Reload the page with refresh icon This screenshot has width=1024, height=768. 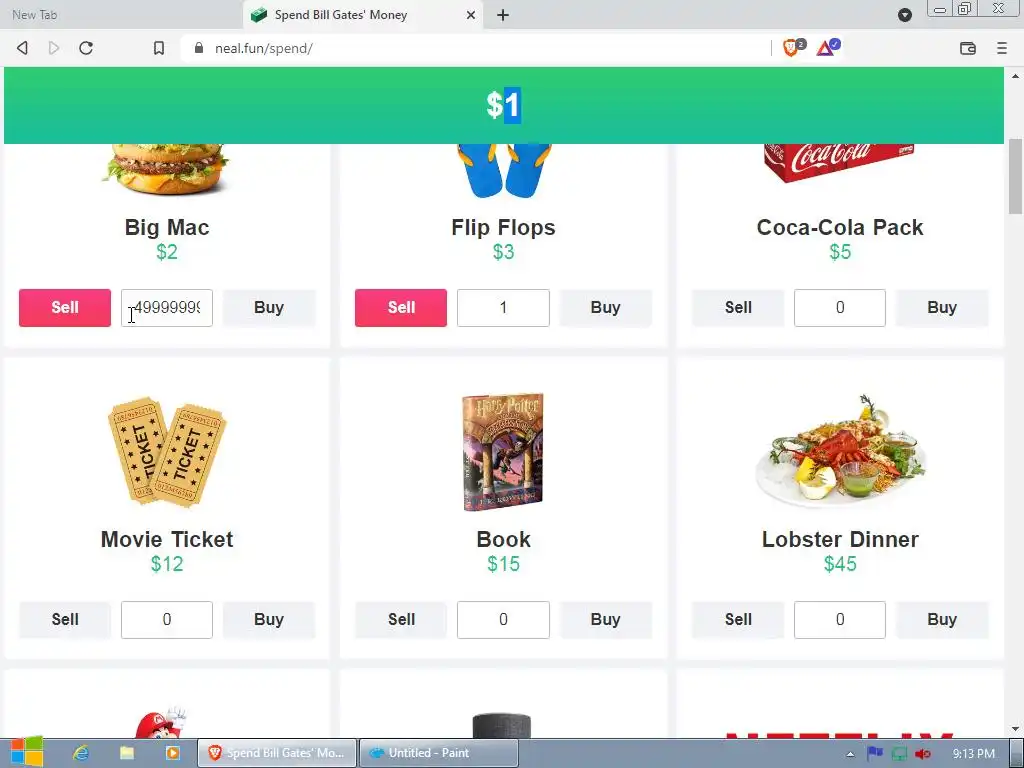[x=86, y=48]
